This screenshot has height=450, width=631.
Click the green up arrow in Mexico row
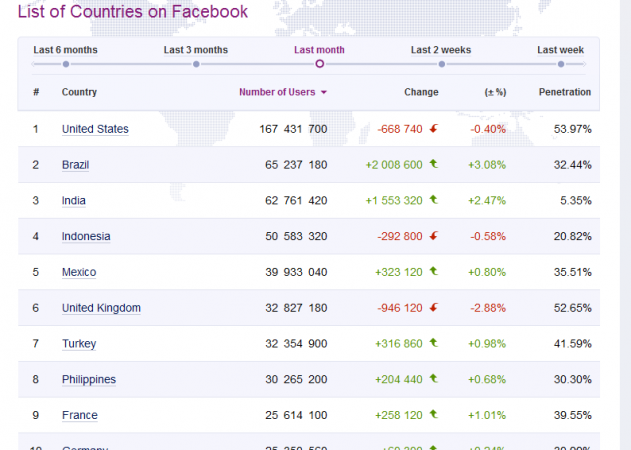coord(434,272)
